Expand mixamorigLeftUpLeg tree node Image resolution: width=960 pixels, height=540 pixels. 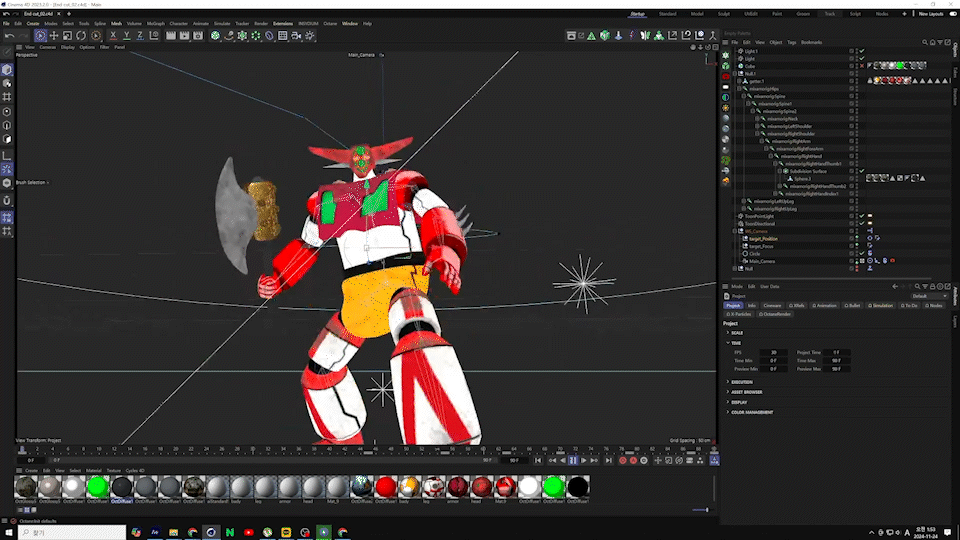[744, 201]
